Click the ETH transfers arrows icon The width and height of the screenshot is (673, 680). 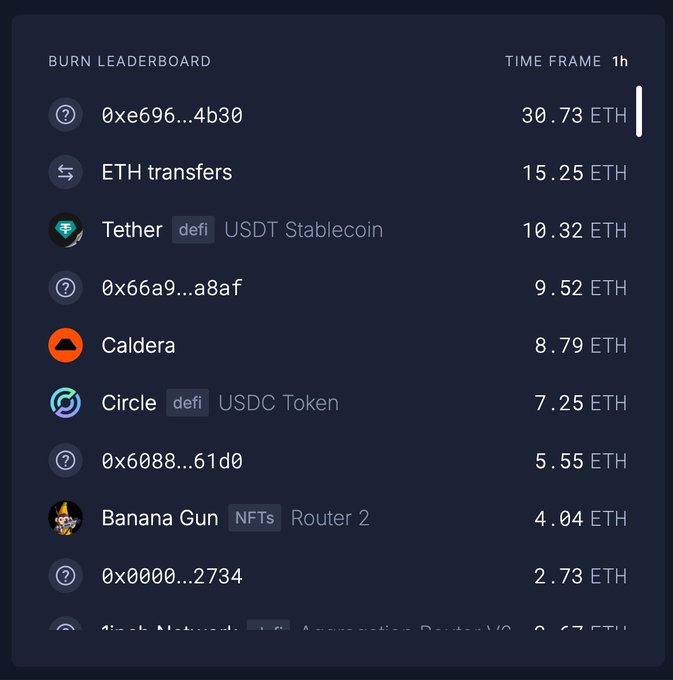[x=65, y=173]
